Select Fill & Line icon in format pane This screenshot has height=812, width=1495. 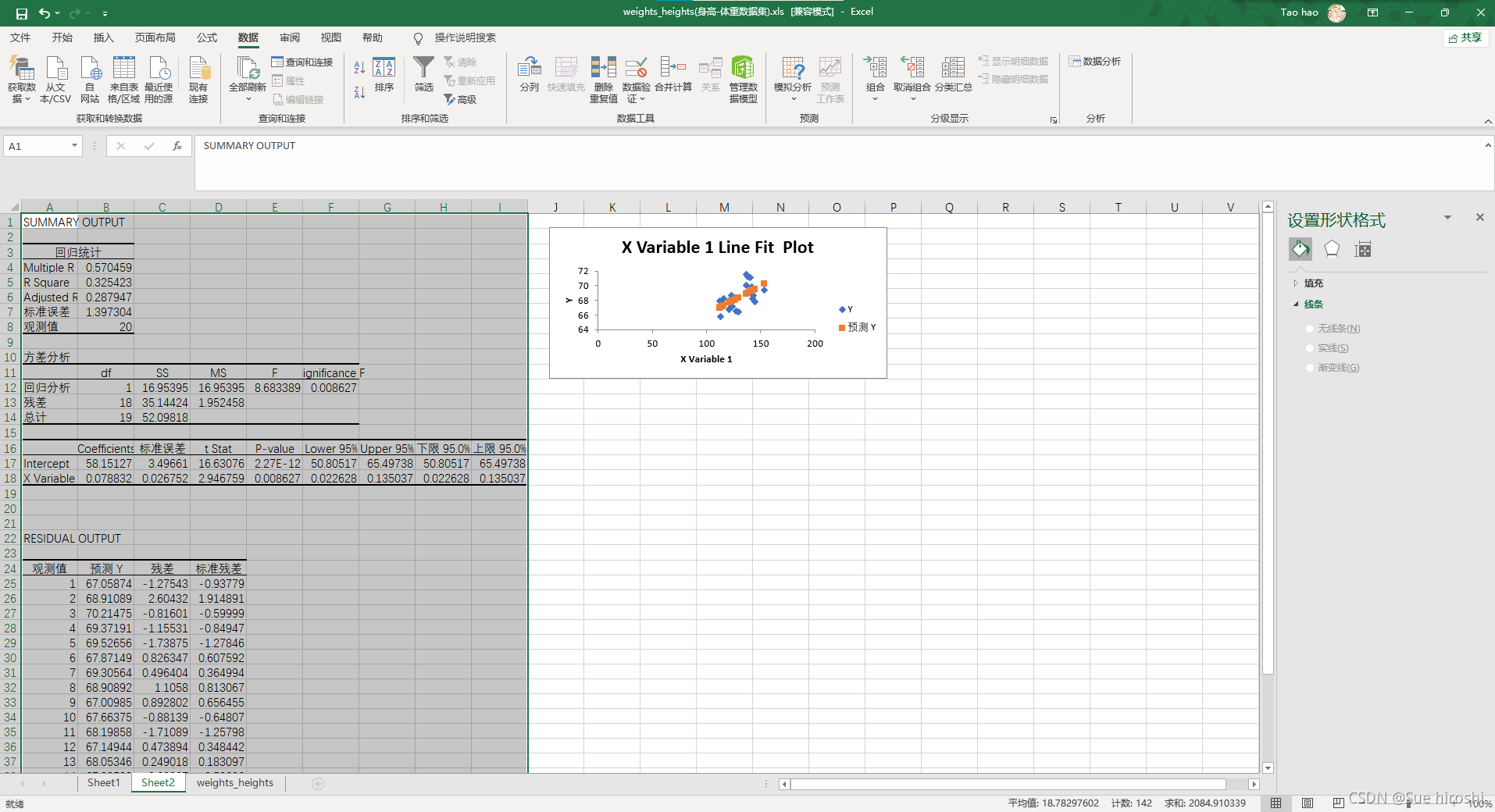click(1301, 249)
